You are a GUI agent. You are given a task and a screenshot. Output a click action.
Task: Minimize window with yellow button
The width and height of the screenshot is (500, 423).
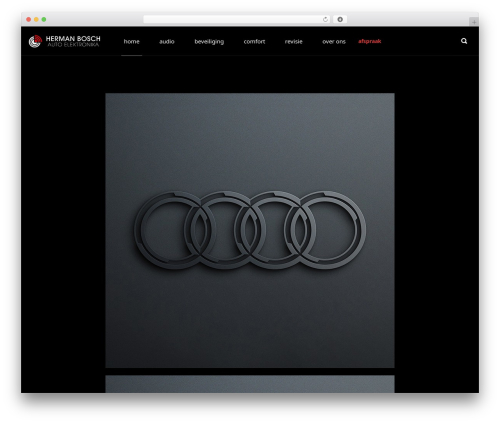point(36,19)
